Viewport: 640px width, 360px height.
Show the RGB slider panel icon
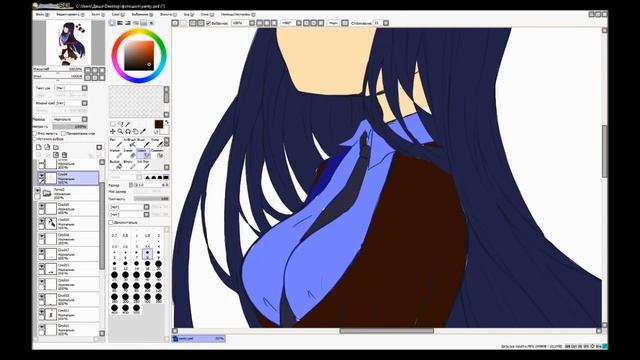pos(120,23)
